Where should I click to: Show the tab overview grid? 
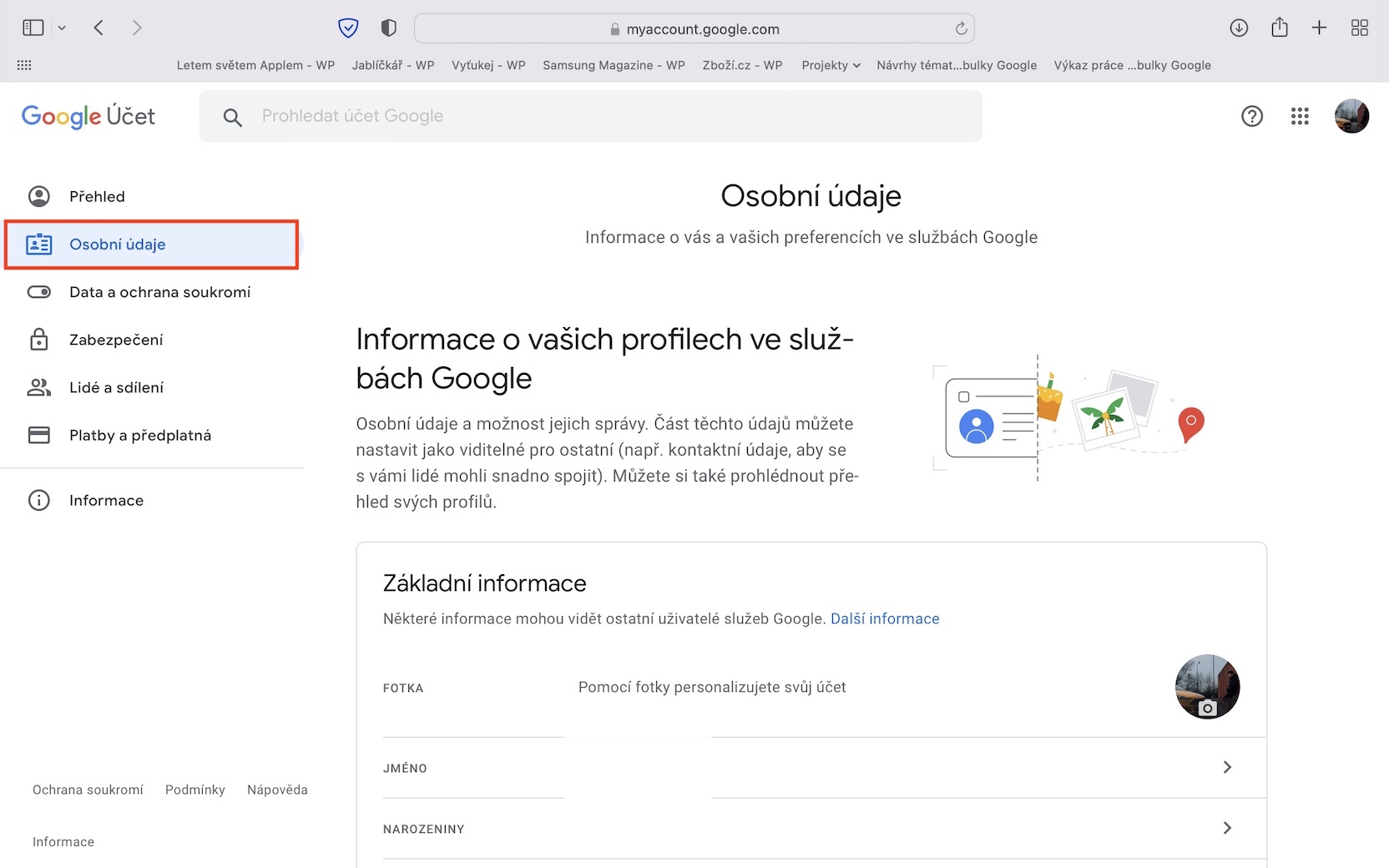coord(1360,28)
